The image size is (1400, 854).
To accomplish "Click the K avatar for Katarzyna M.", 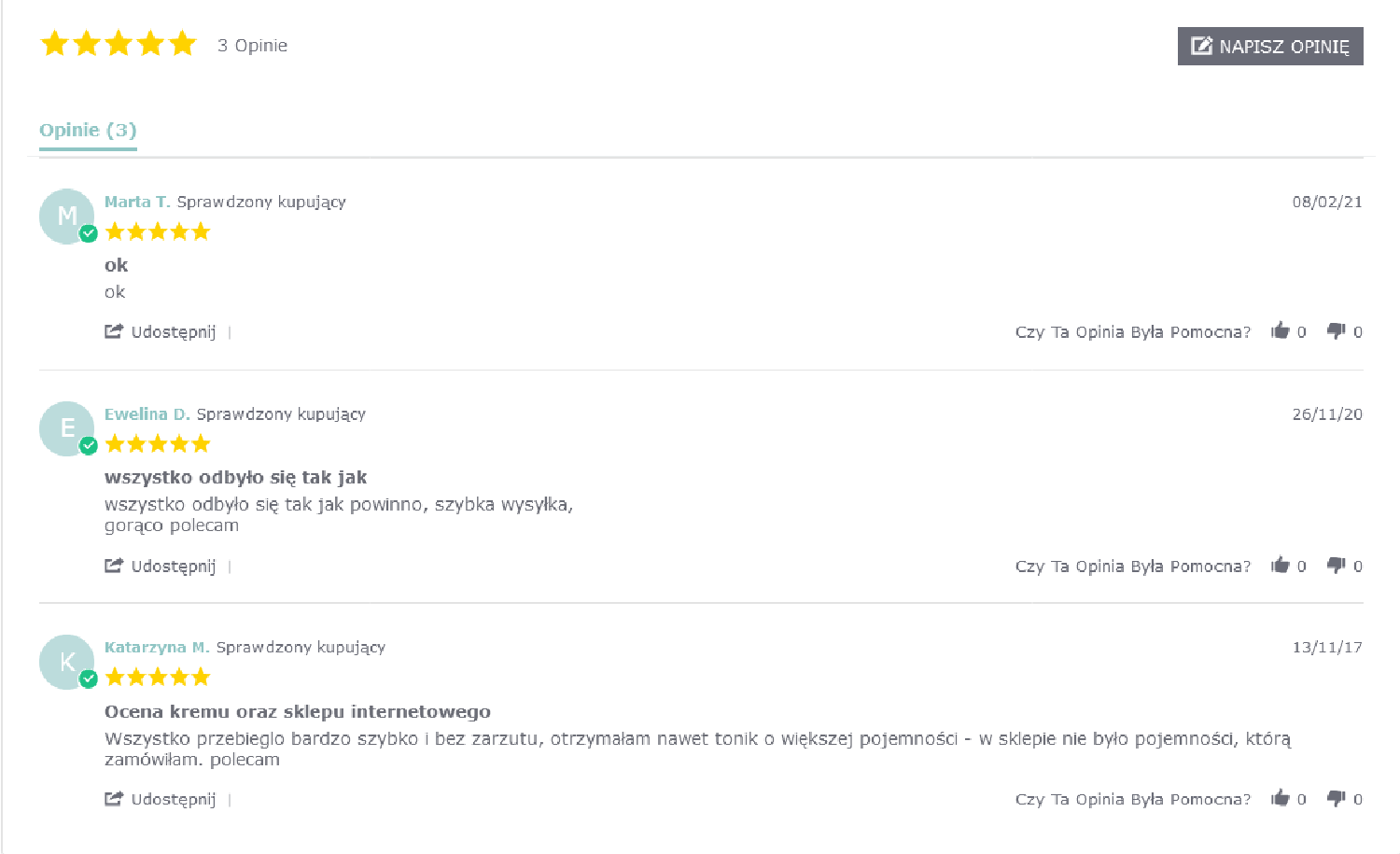I will tap(66, 662).
